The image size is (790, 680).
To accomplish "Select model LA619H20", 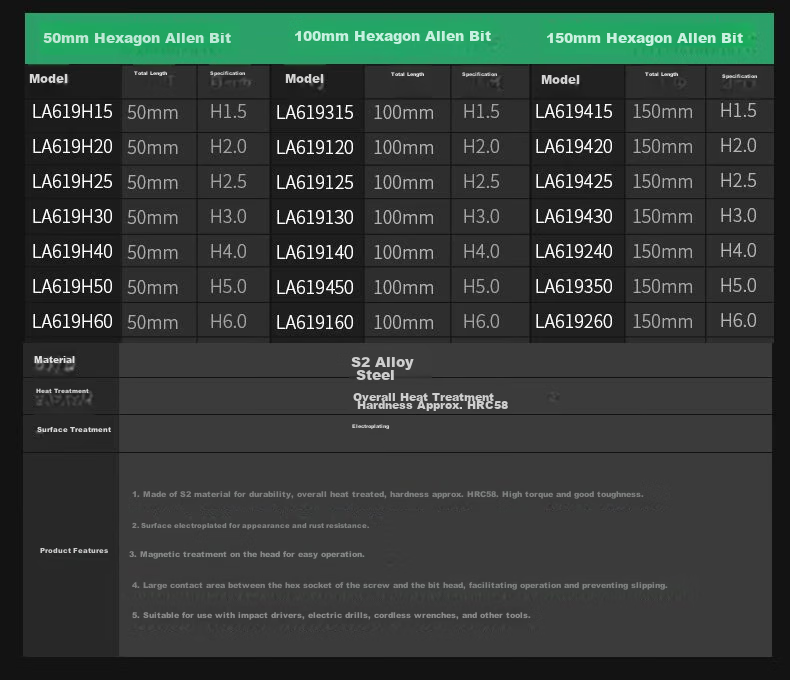I will 72,147.
